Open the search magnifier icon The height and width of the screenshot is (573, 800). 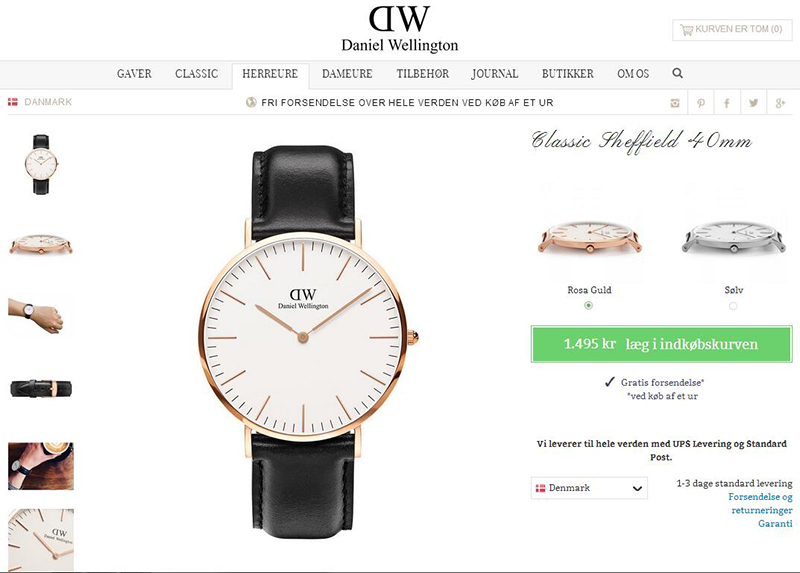678,73
